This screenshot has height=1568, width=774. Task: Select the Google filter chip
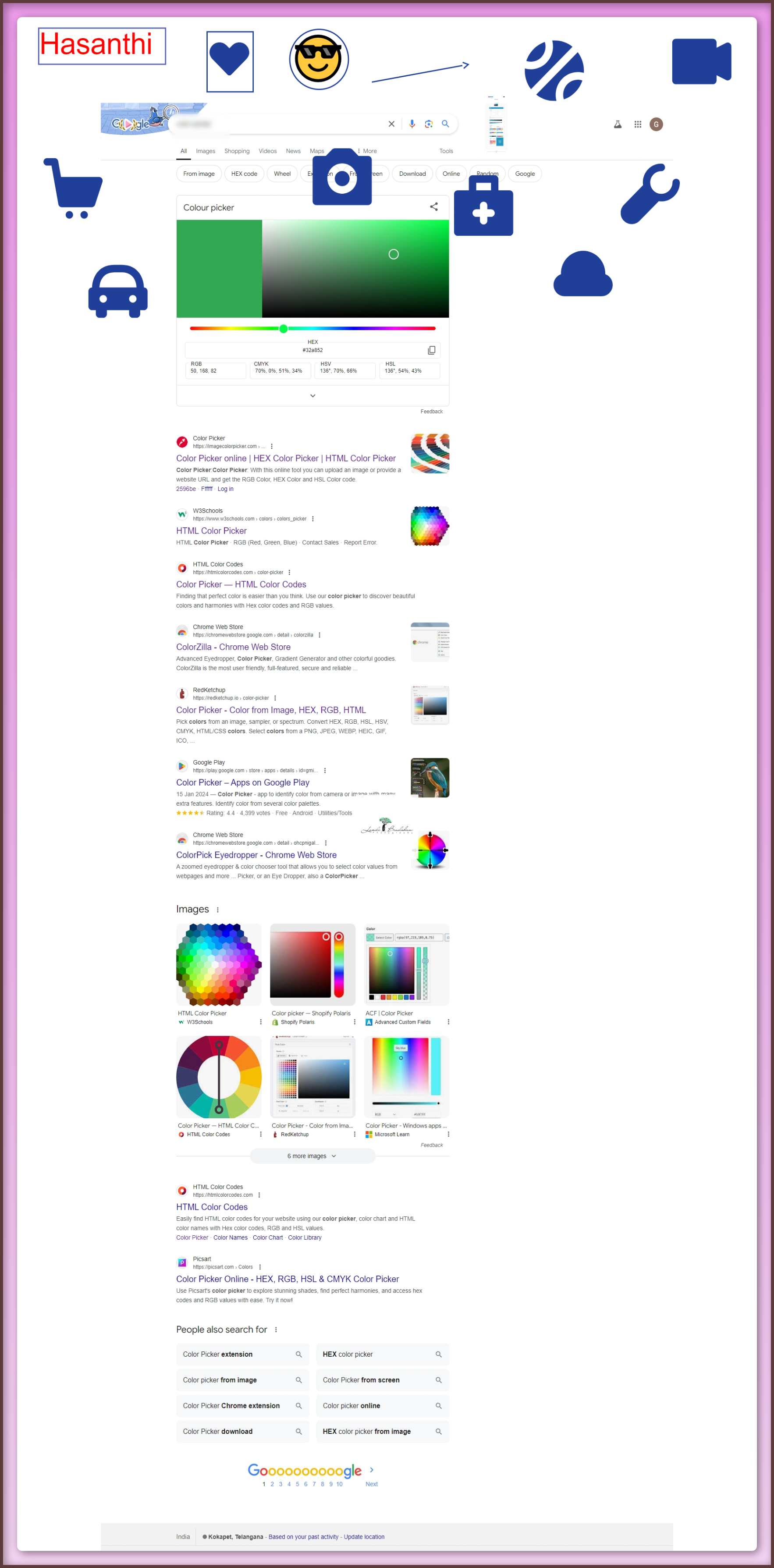click(525, 174)
